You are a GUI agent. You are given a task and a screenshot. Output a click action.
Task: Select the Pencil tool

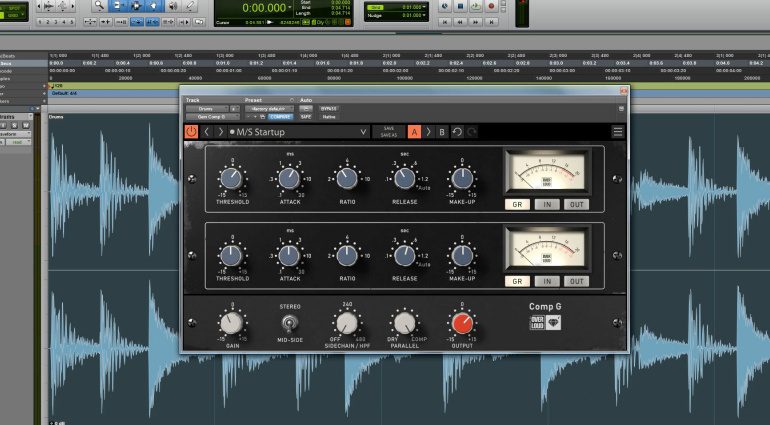click(190, 5)
